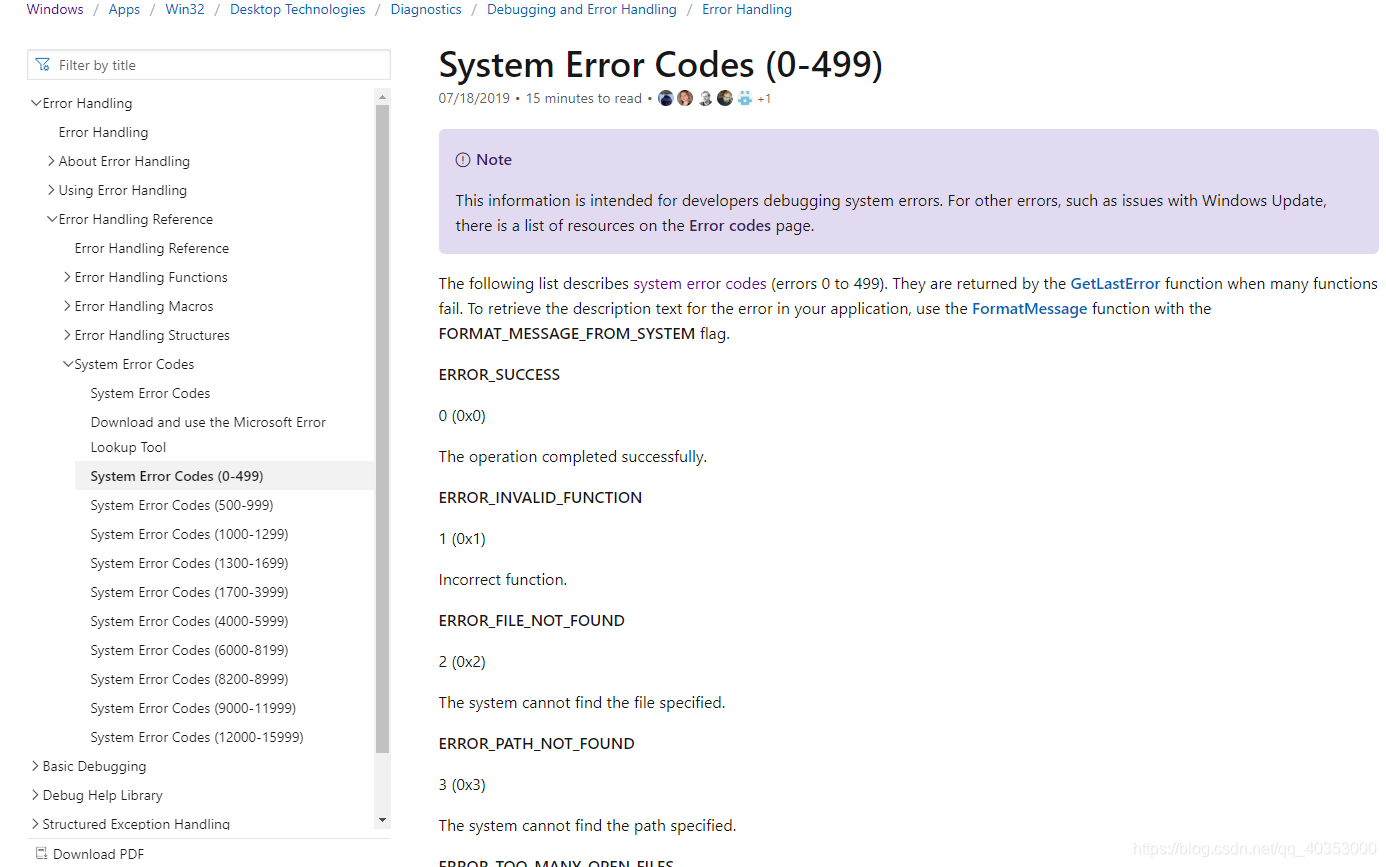Click the Win32 breadcrumb item
This screenshot has width=1386, height=867.
tap(184, 9)
